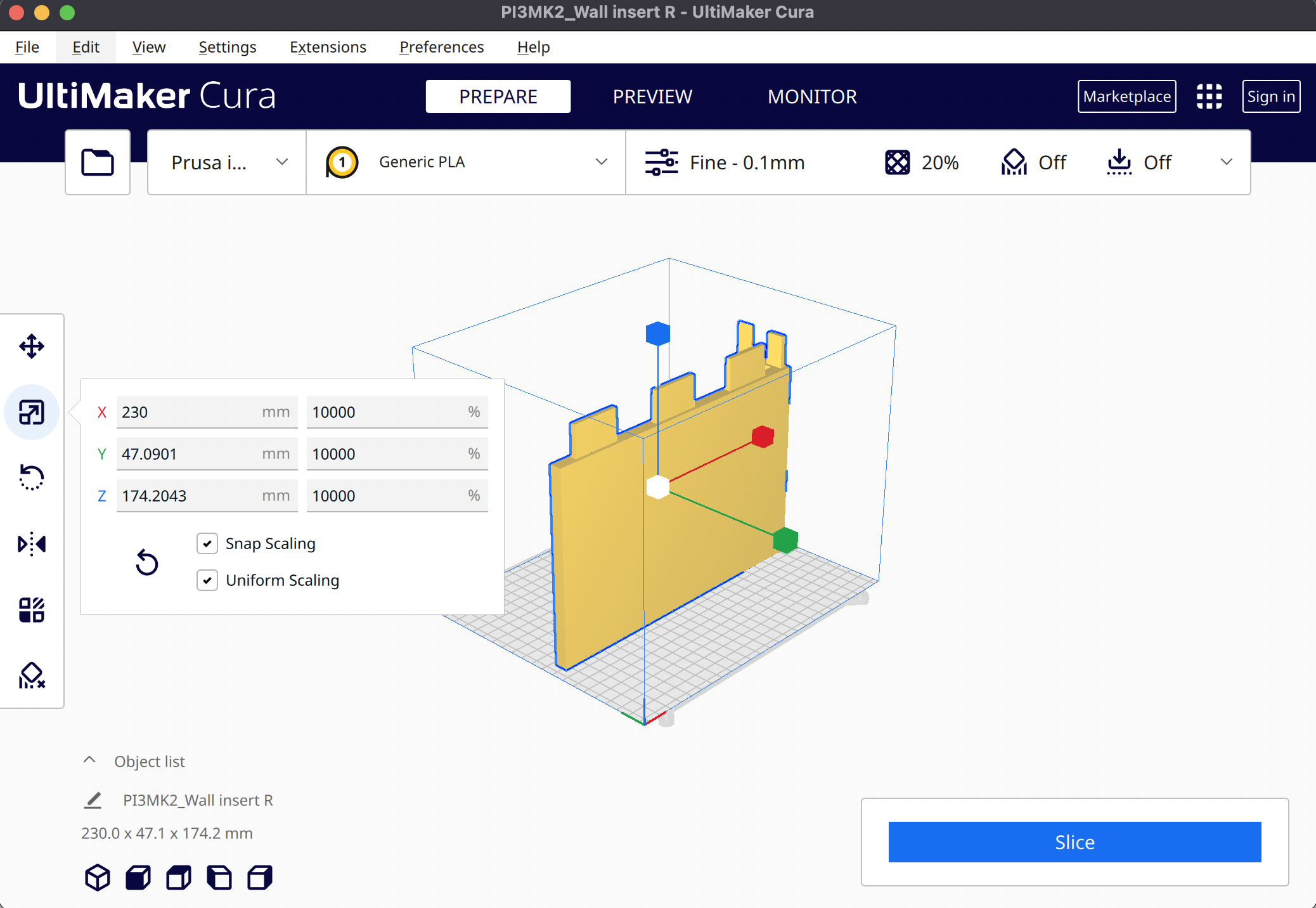Open the Generic PLA material dropdown
The width and height of the screenshot is (1316, 908).
pyautogui.click(x=466, y=162)
